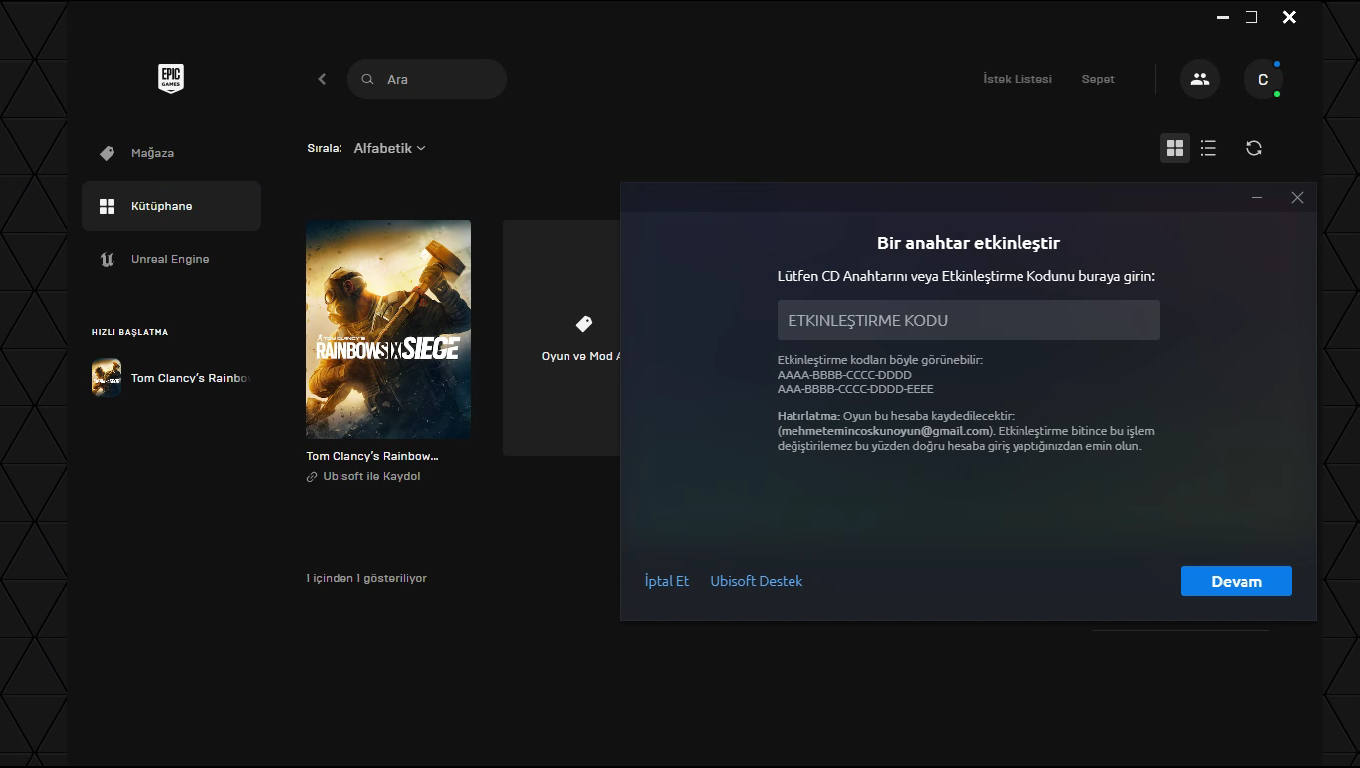
Task: Click the add game and mod tag icon
Action: pyautogui.click(x=584, y=324)
